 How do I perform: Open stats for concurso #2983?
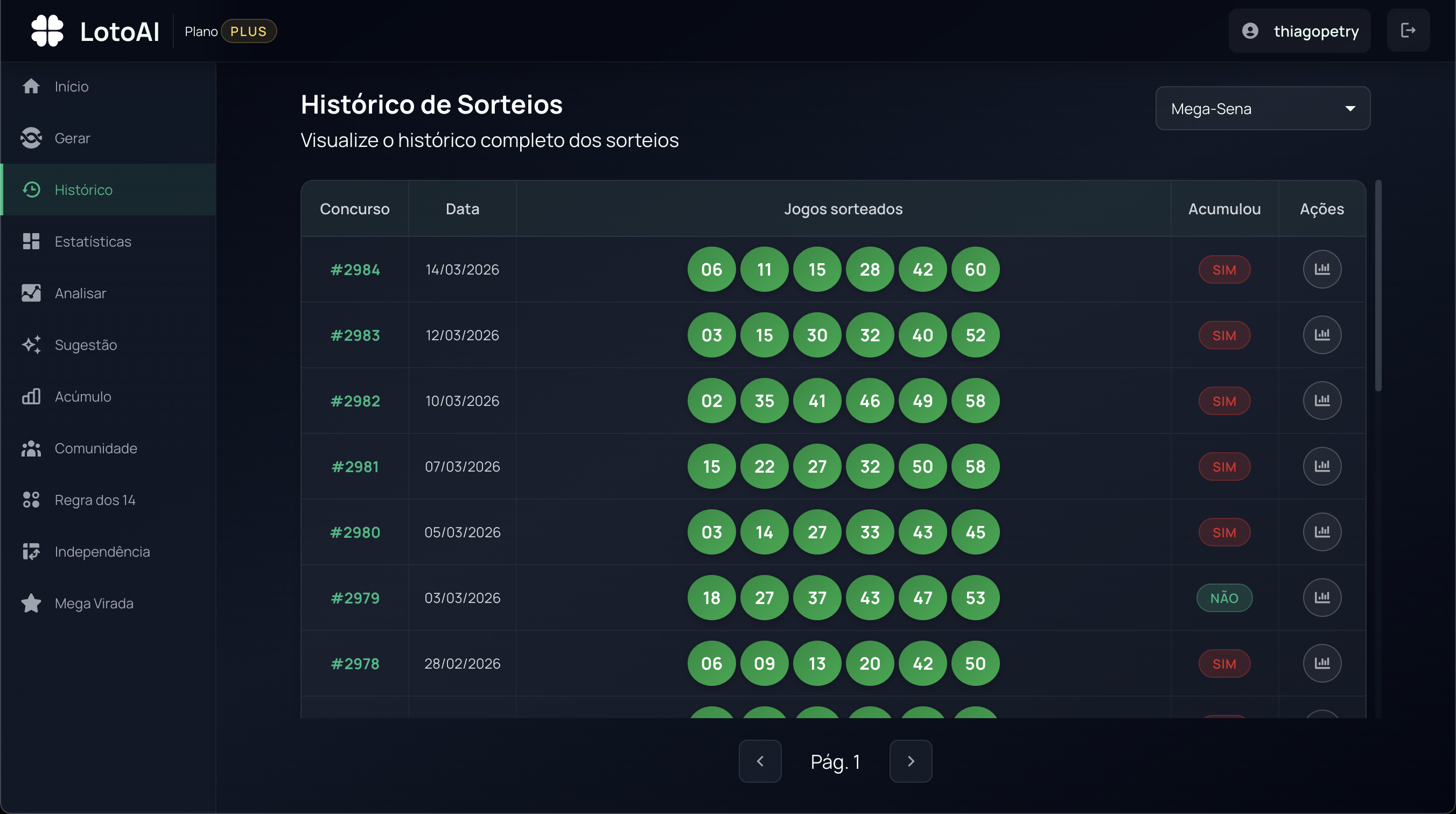pyautogui.click(x=1322, y=335)
